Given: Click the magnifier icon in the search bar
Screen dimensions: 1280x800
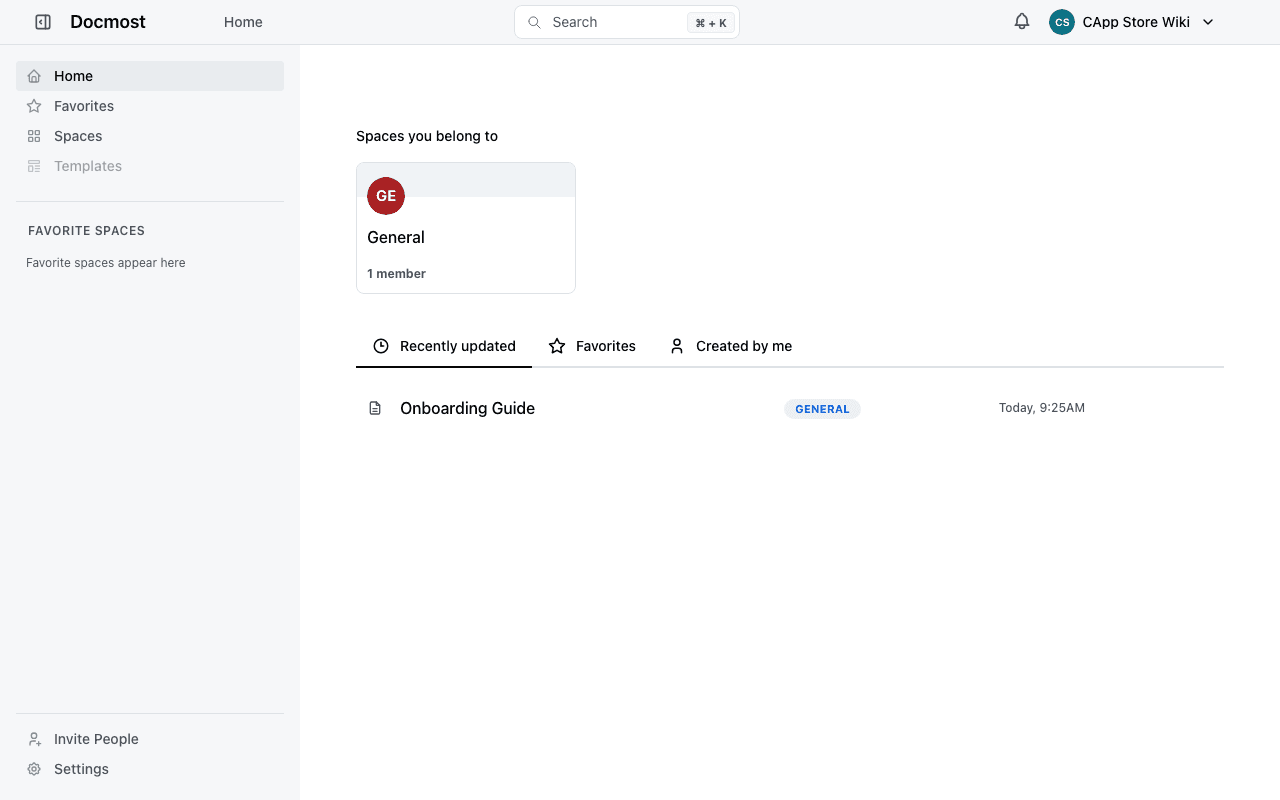Looking at the screenshot, I should tap(535, 22).
